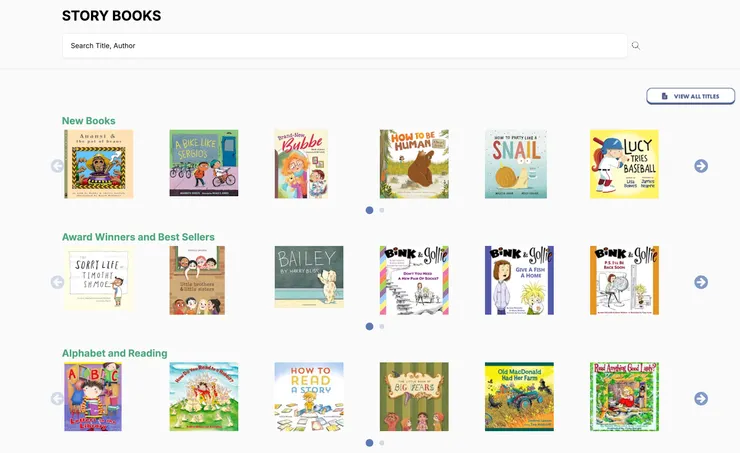Open the New Books section heading
The width and height of the screenshot is (740, 453).
point(89,121)
